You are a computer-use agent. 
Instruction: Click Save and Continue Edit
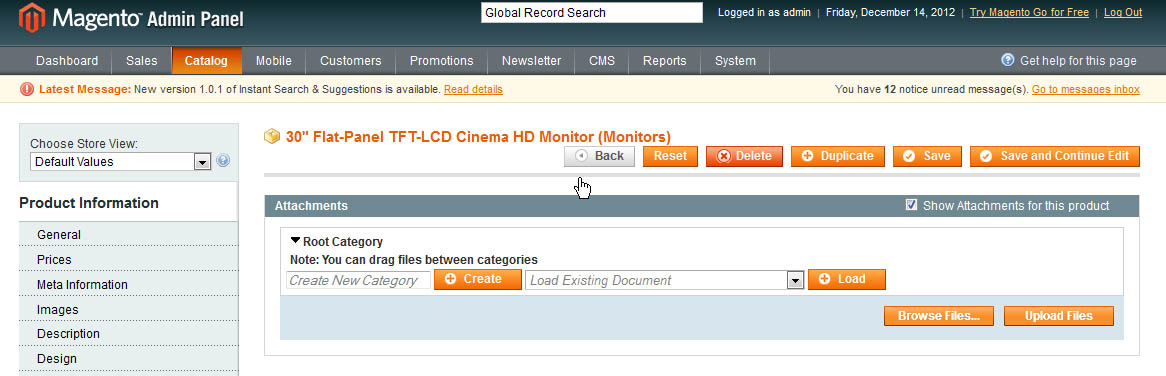tap(1054, 156)
